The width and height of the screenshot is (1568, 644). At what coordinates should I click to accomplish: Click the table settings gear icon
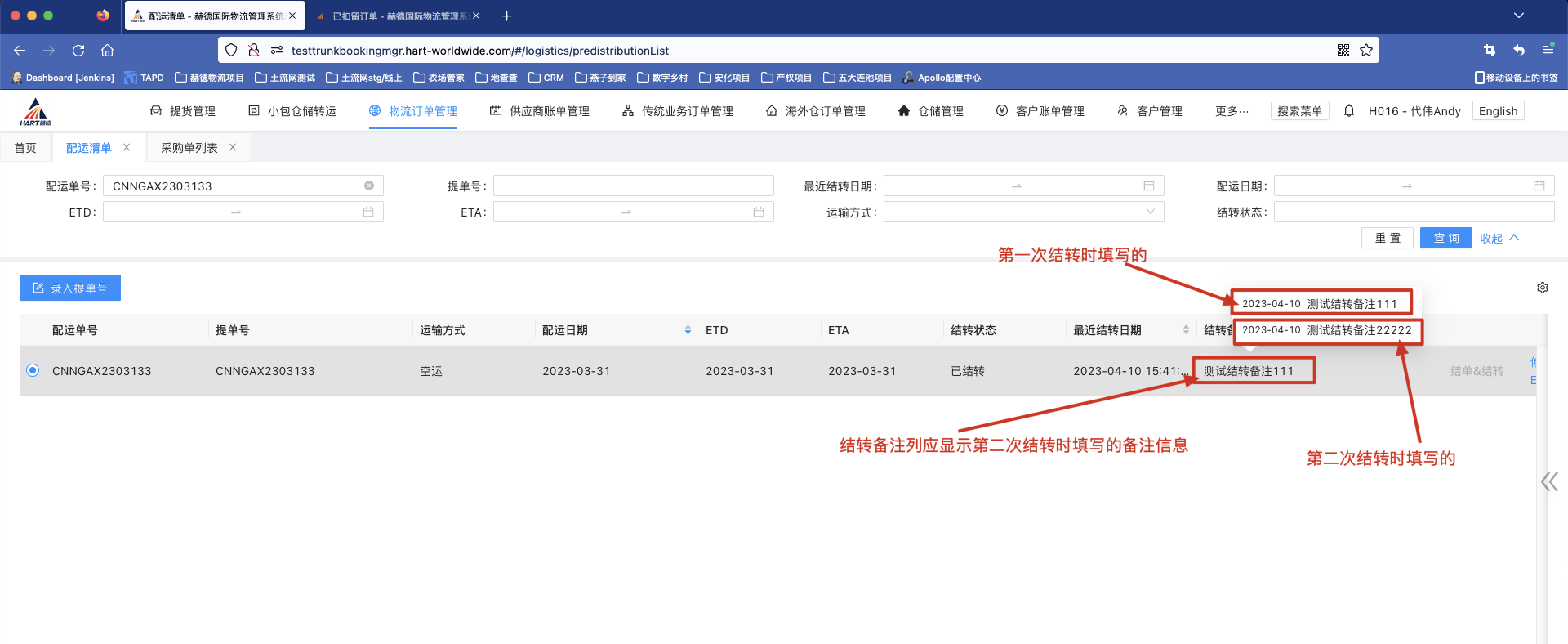coord(1542,288)
